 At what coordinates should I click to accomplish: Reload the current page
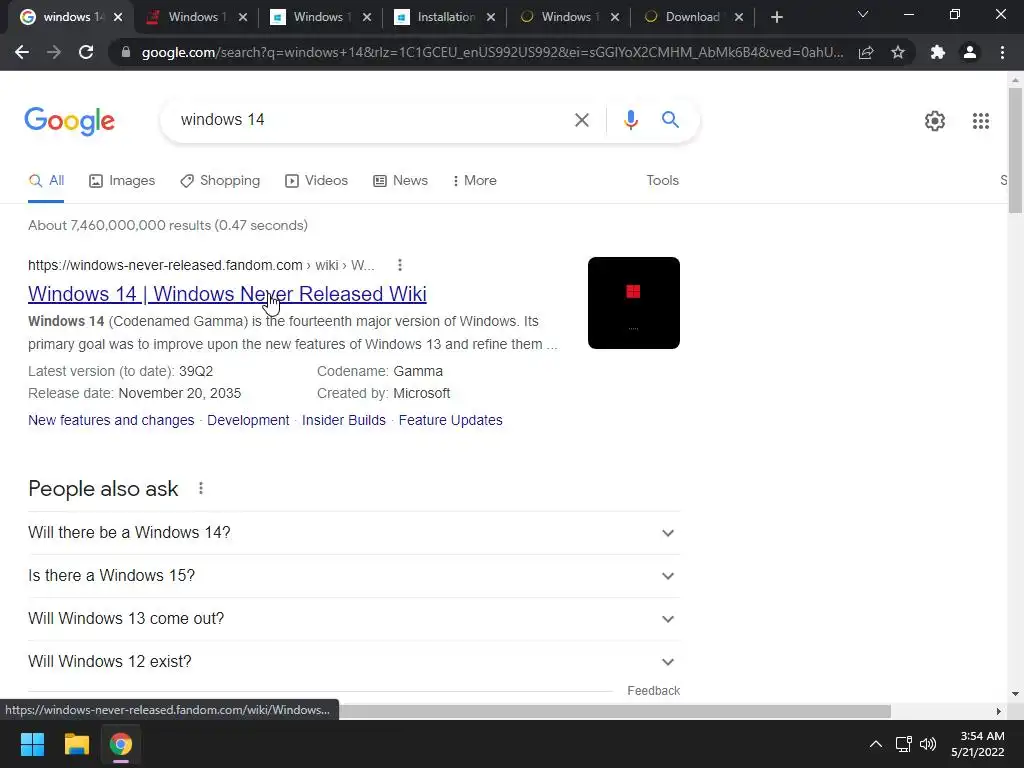[x=86, y=52]
